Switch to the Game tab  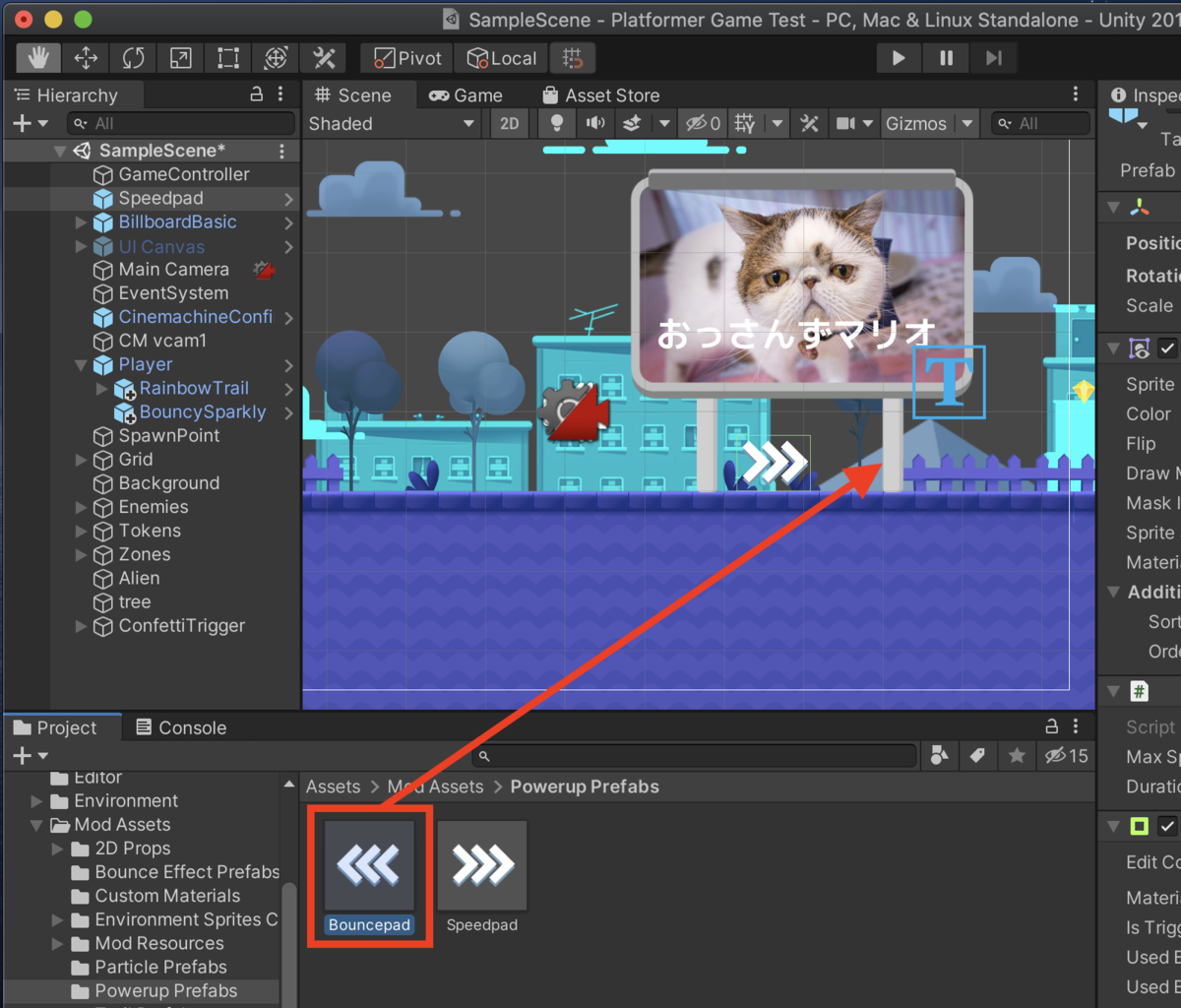[x=466, y=95]
